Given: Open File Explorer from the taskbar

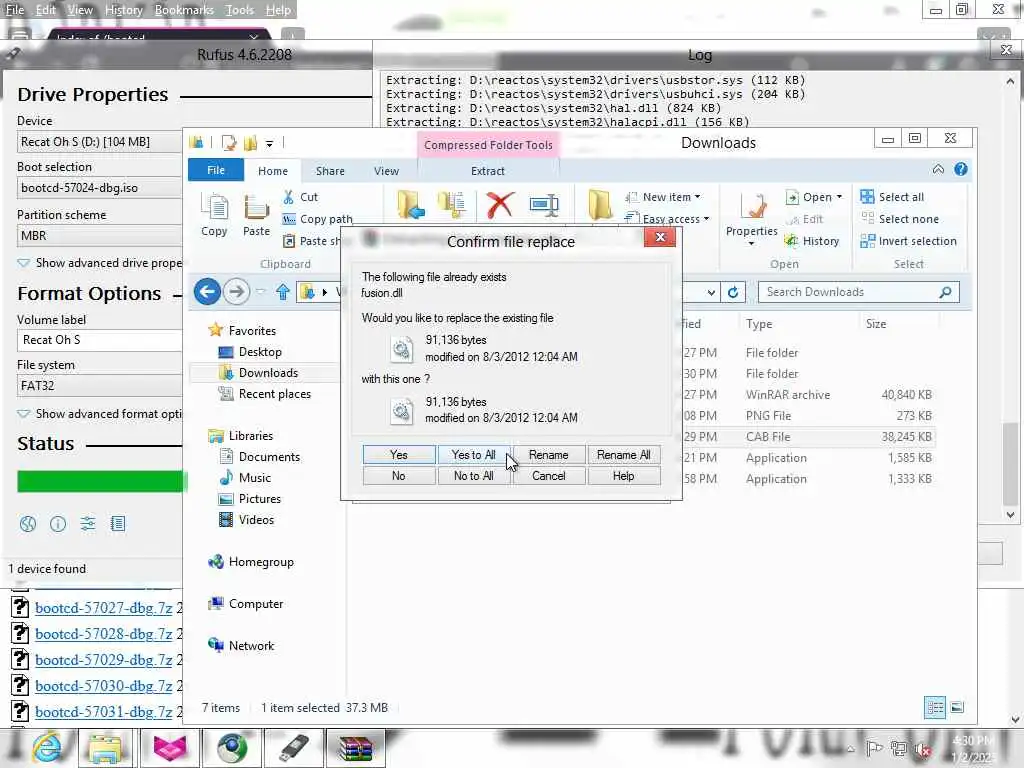Looking at the screenshot, I should (x=106, y=748).
